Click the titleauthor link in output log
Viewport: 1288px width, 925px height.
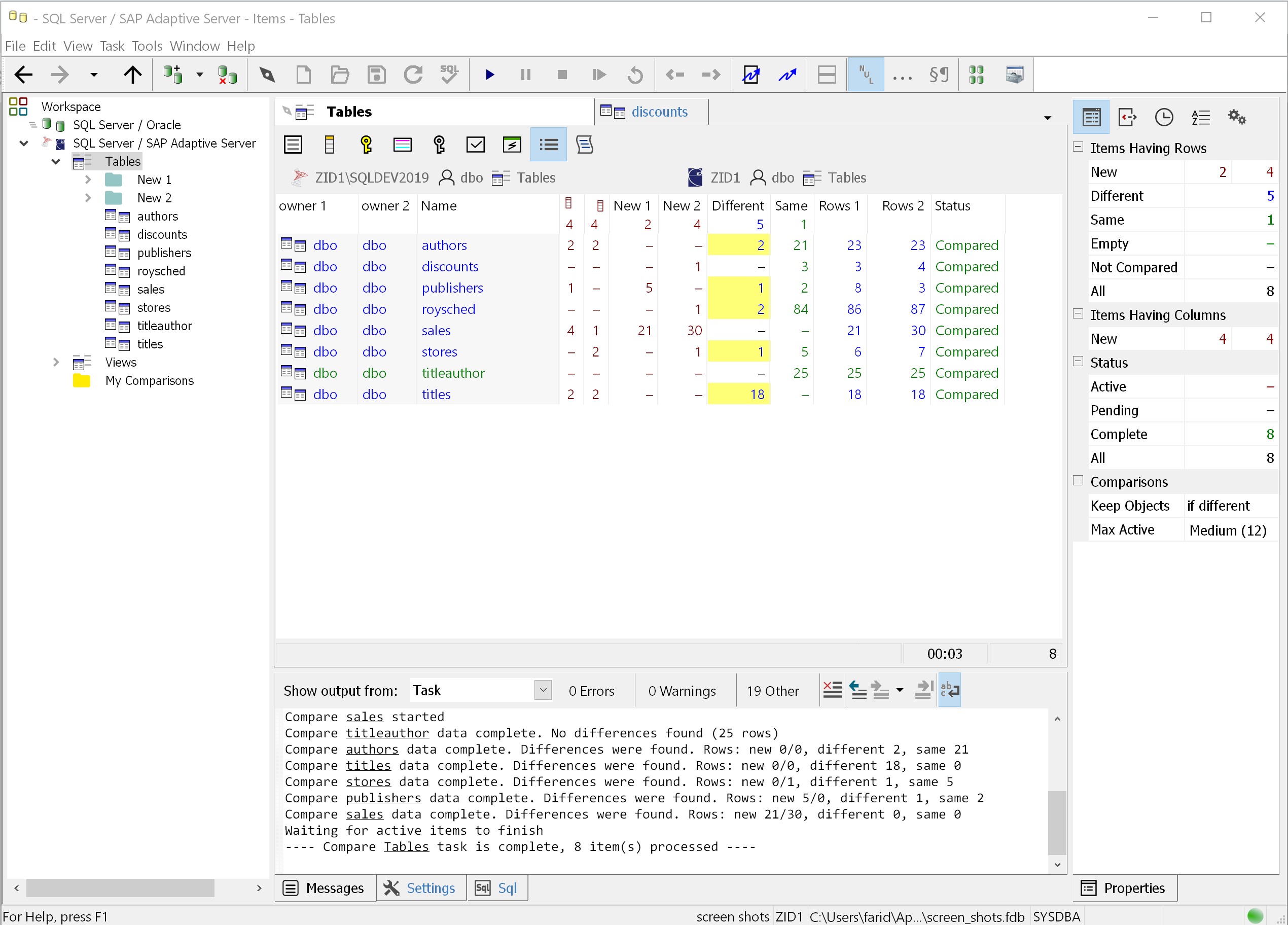(x=387, y=732)
